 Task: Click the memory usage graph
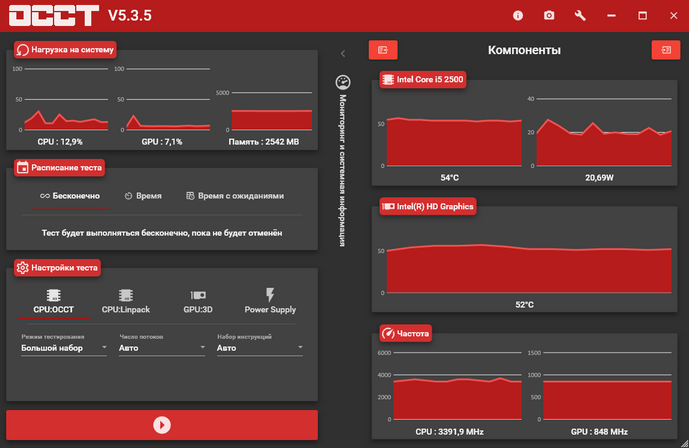tap(265, 111)
